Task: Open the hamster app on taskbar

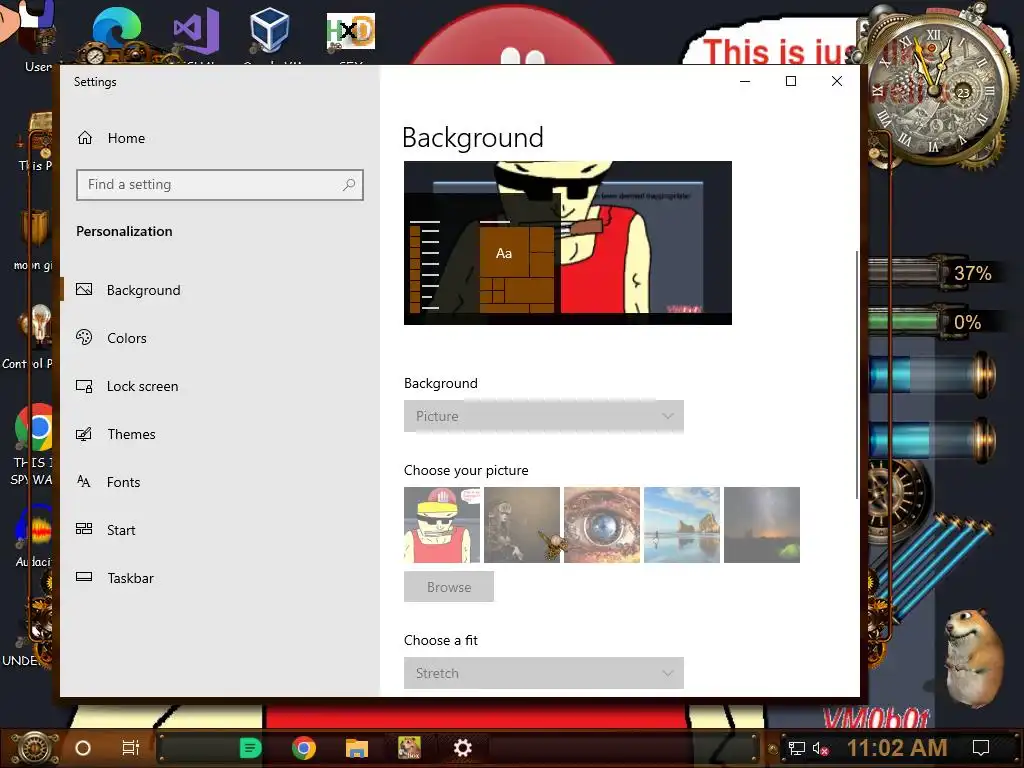Action: click(x=409, y=748)
